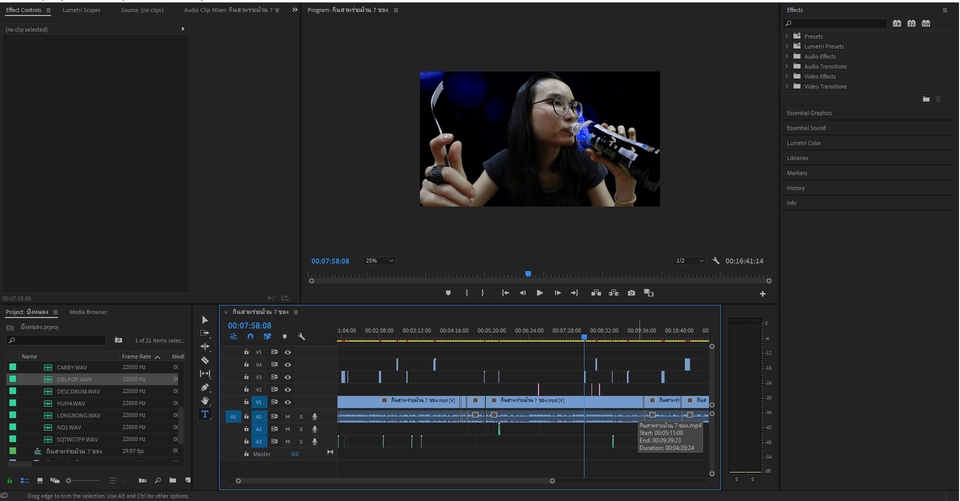Image resolution: width=960 pixels, height=501 pixels.
Task: Open the Button Editor plus icon
Action: point(762,293)
